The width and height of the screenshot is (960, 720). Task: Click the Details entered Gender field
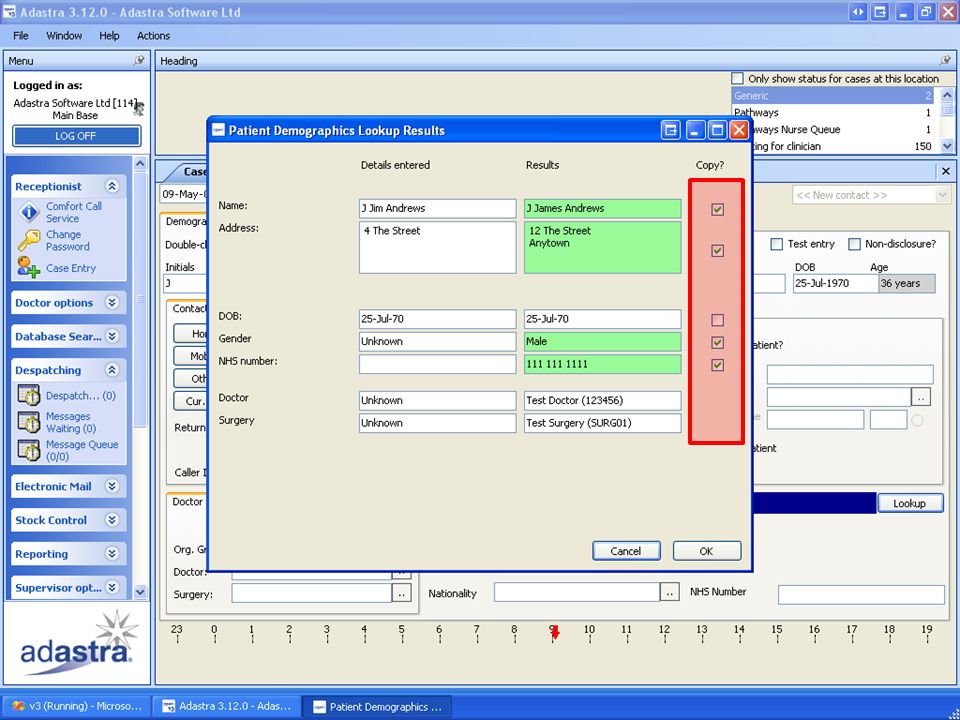tap(437, 341)
